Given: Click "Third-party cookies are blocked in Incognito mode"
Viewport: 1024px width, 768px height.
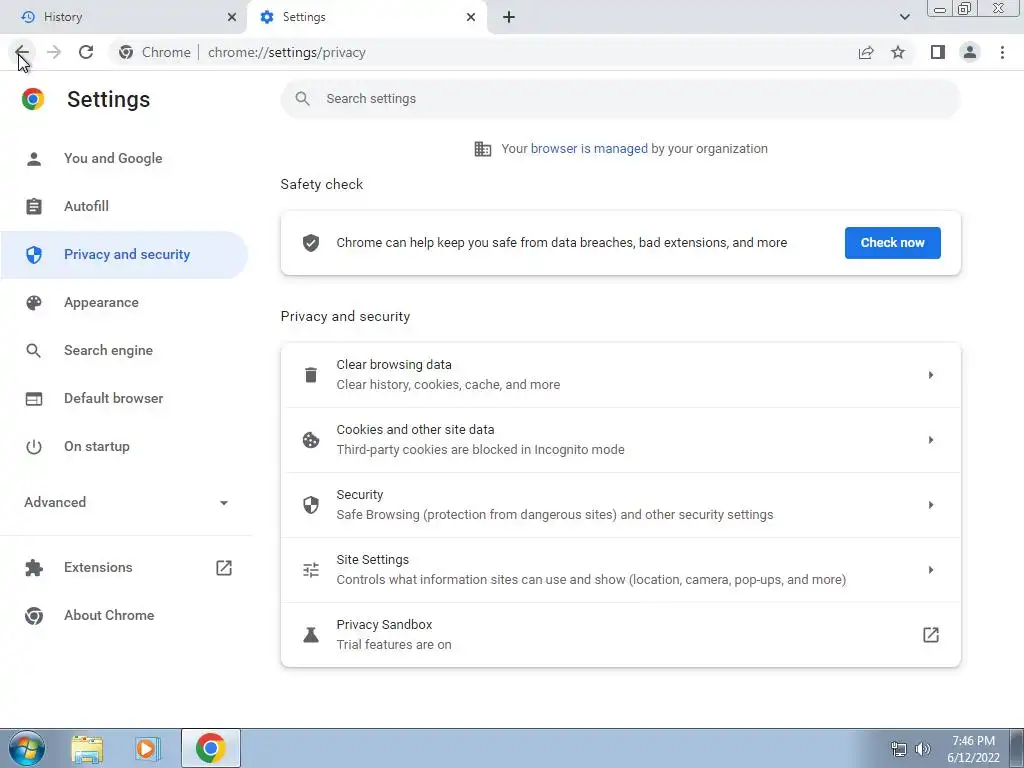Looking at the screenshot, I should tap(480, 449).
